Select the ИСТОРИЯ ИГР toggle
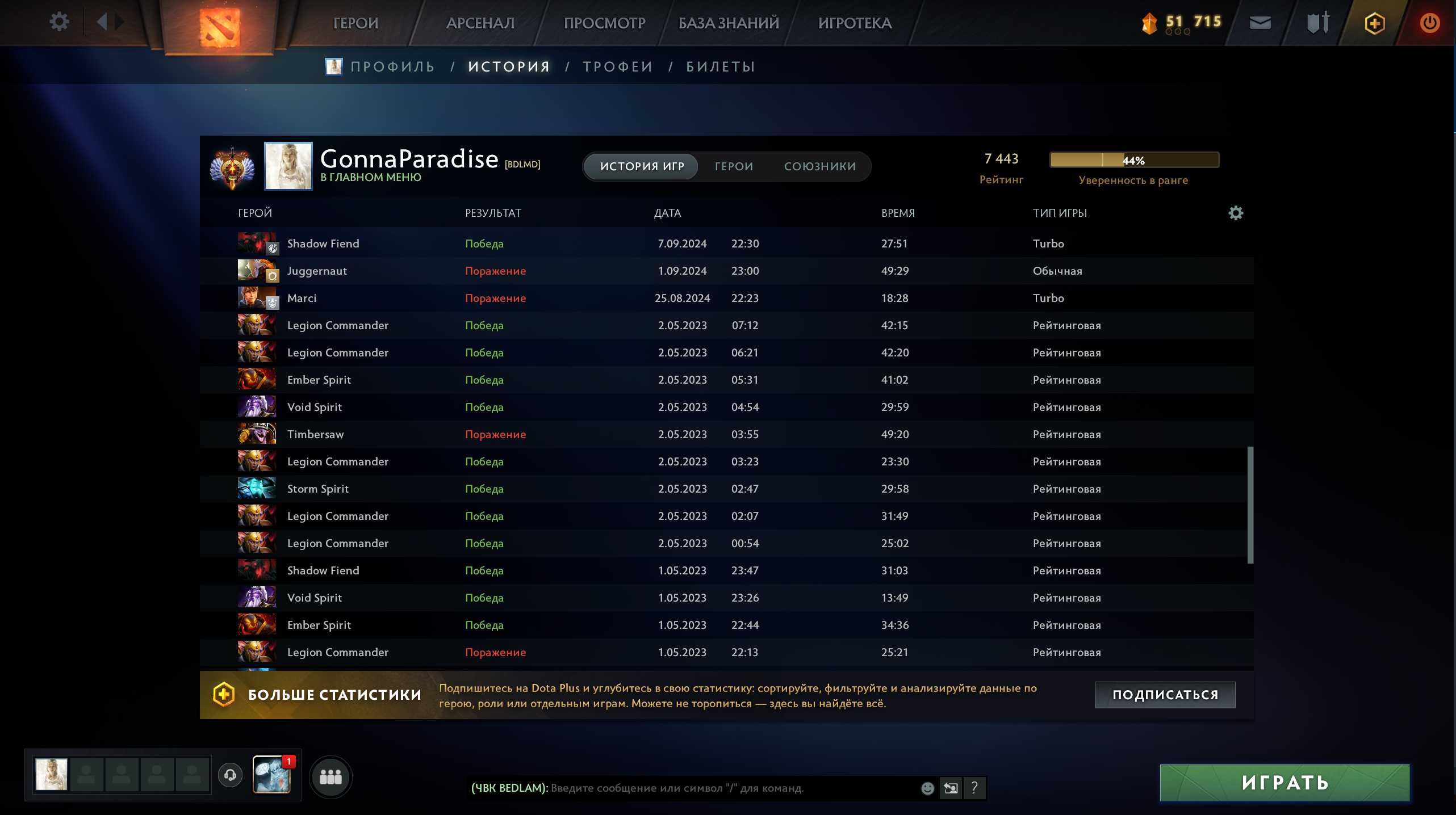 click(642, 166)
